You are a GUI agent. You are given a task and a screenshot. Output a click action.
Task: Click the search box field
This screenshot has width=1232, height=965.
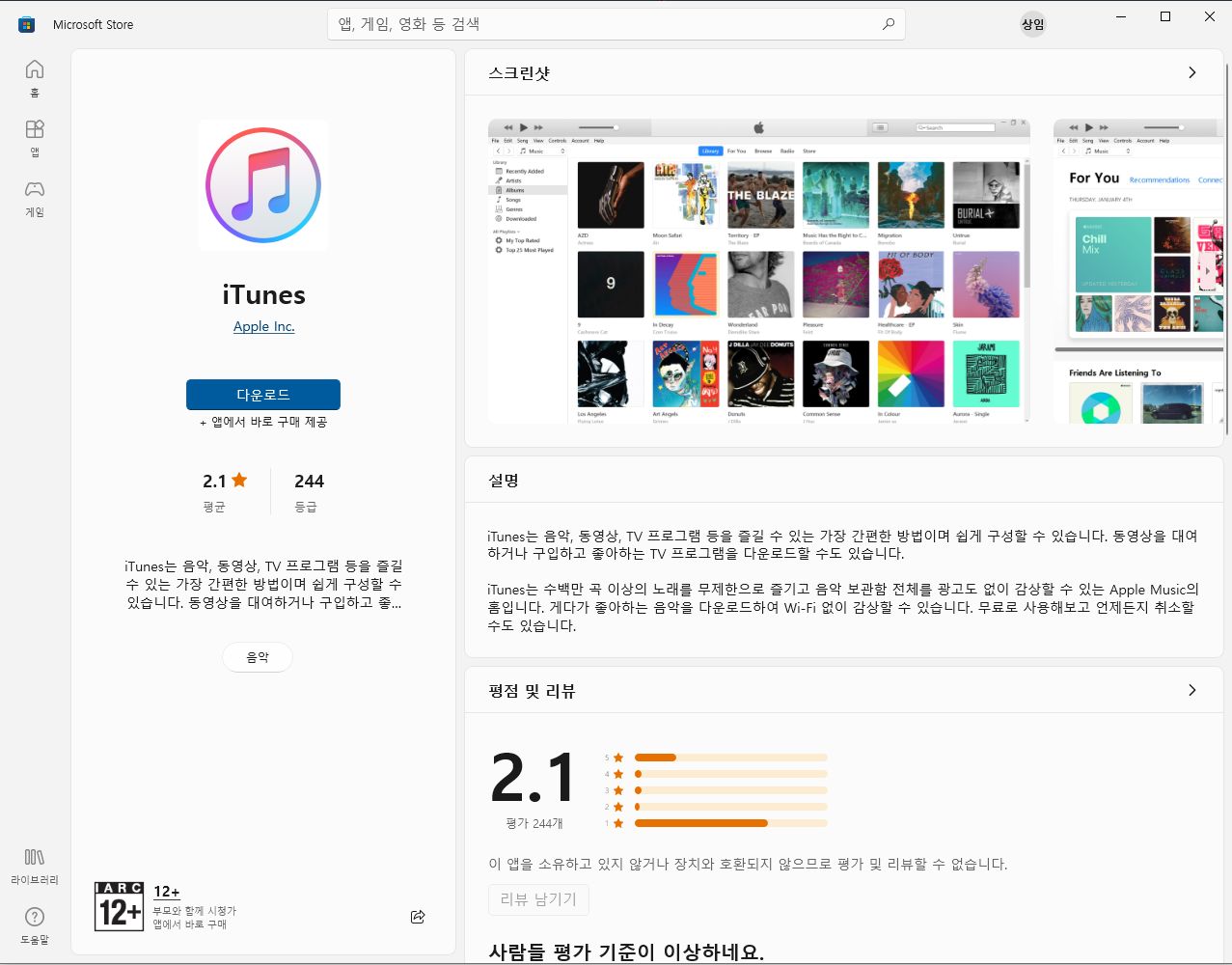coord(616,24)
